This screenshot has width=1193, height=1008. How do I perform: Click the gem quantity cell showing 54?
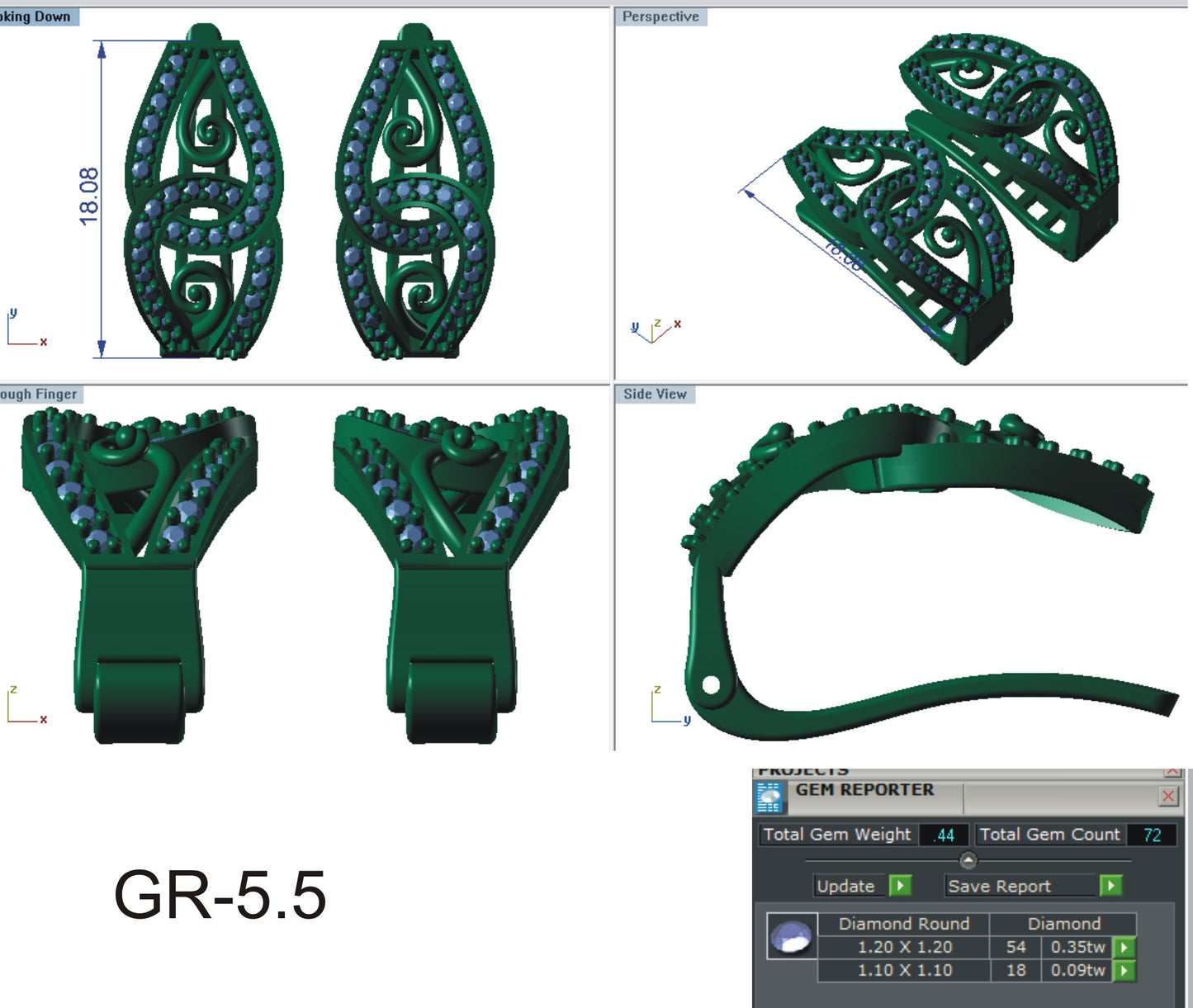tap(1015, 947)
